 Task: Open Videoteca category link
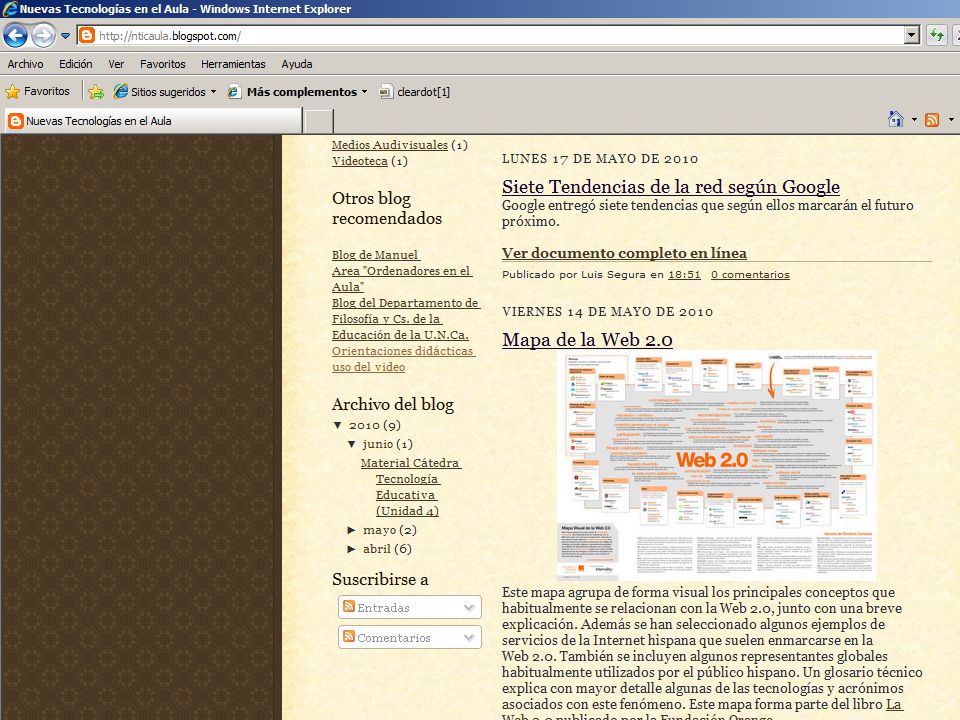point(359,161)
